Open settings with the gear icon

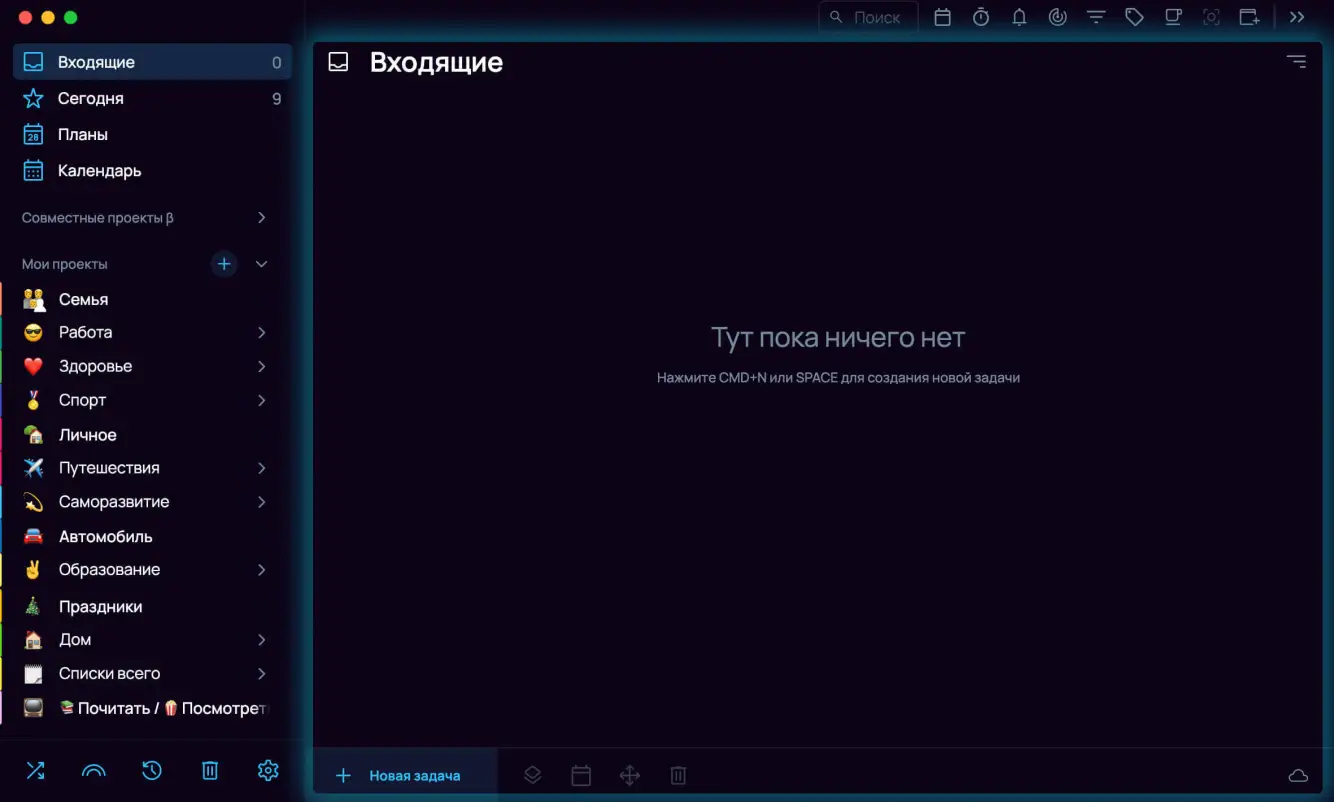click(268, 770)
